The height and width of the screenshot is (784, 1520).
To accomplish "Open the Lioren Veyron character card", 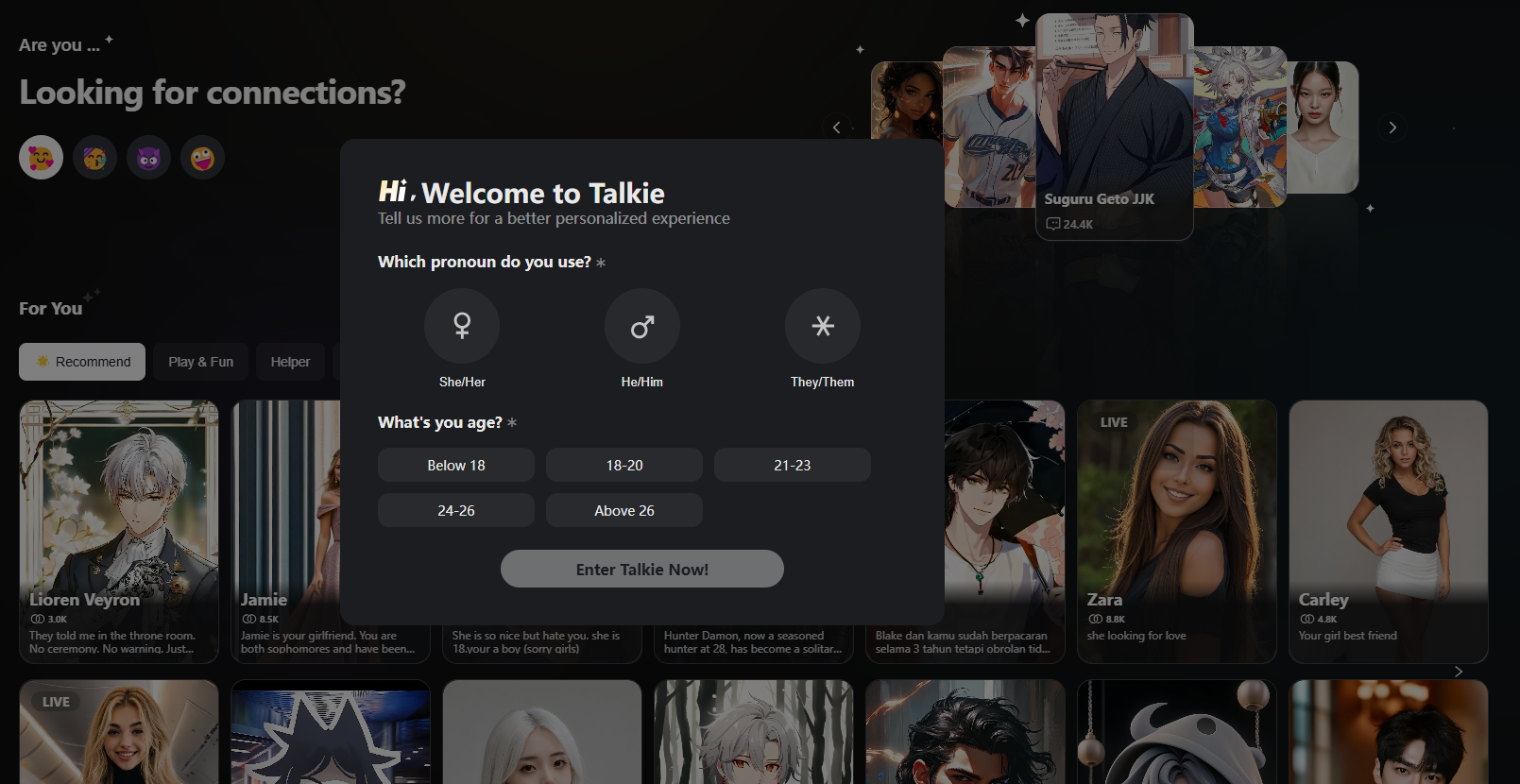I will [x=119, y=531].
